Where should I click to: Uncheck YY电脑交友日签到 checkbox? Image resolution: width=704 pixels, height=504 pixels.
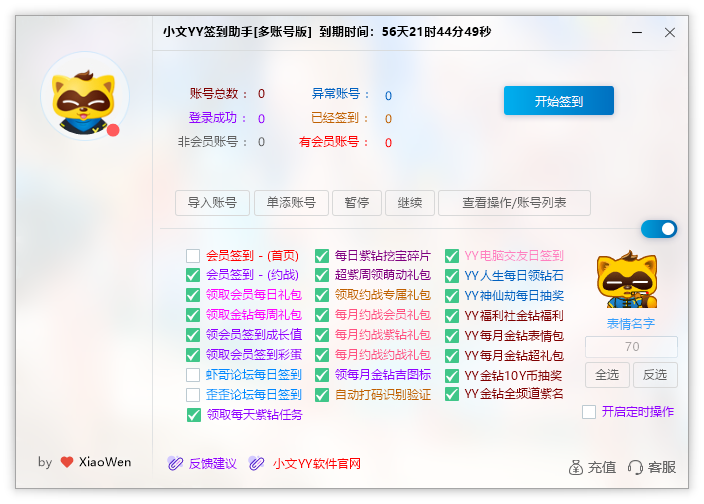[x=452, y=256]
